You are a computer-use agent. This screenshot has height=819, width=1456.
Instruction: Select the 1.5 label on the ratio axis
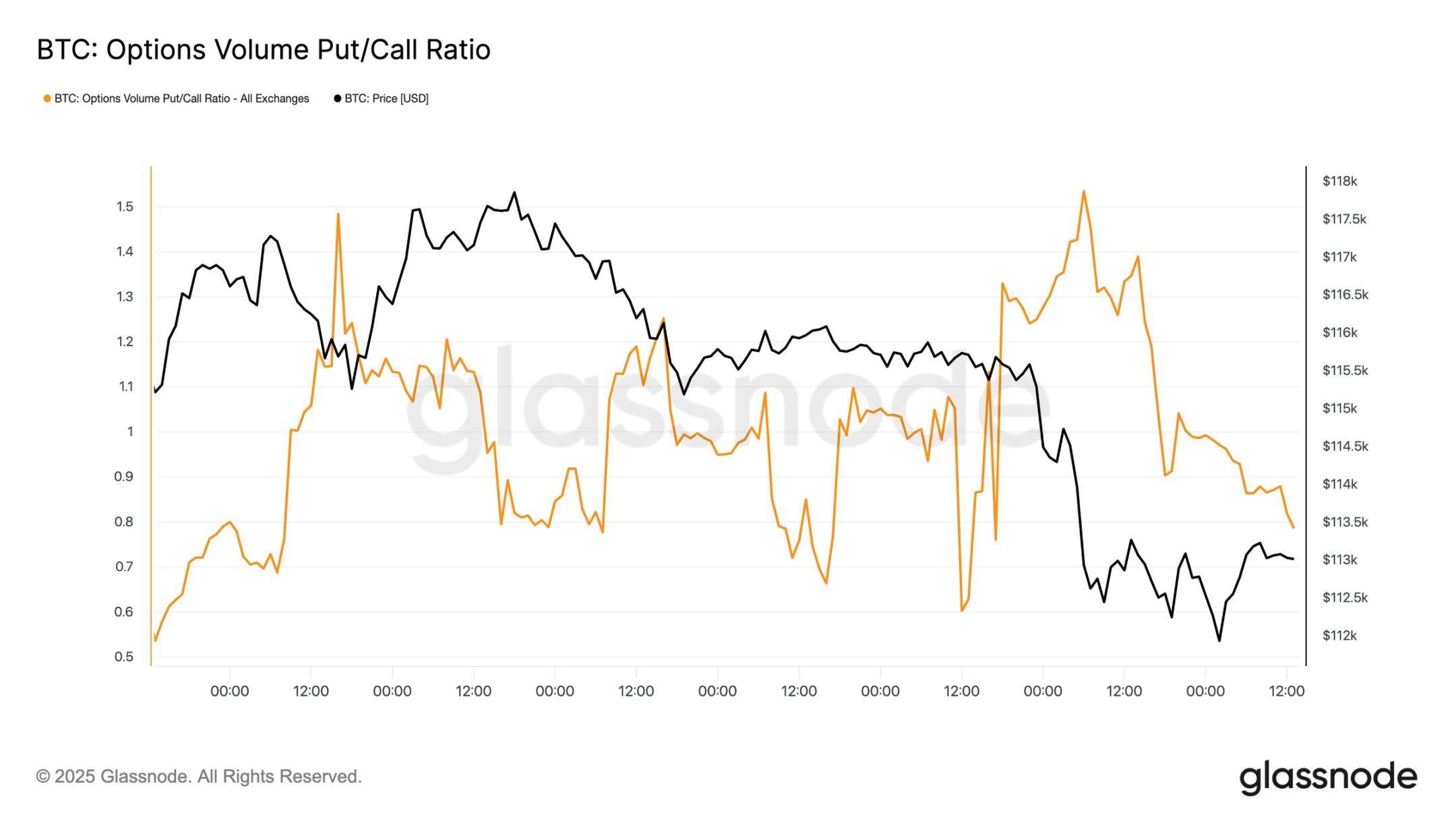click(x=125, y=207)
